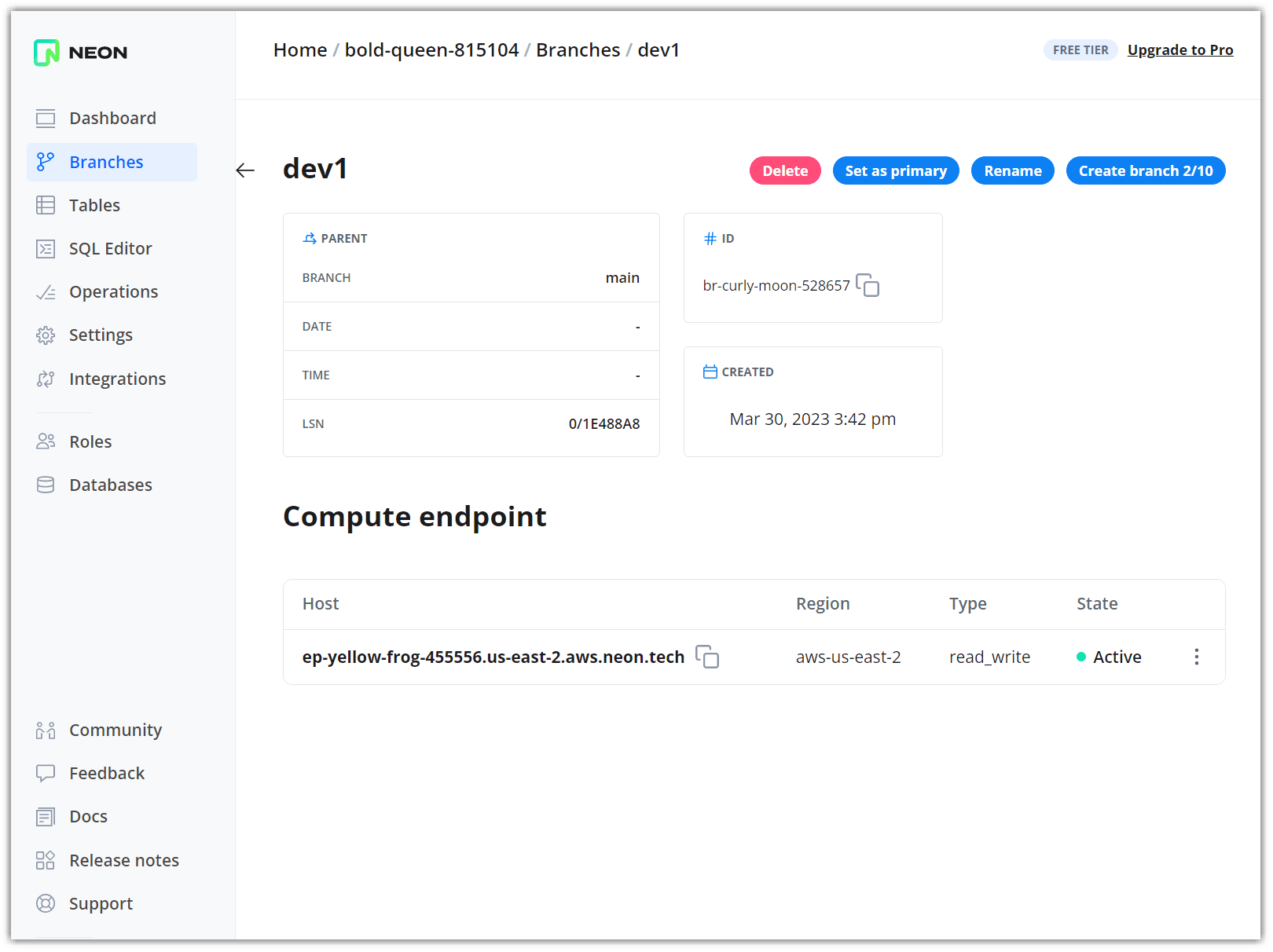
Task: Open Dashboard from the sidebar
Action: pyautogui.click(x=112, y=119)
